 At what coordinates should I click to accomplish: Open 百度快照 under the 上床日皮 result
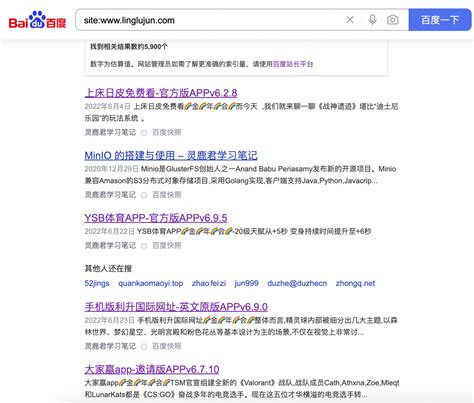[167, 132]
